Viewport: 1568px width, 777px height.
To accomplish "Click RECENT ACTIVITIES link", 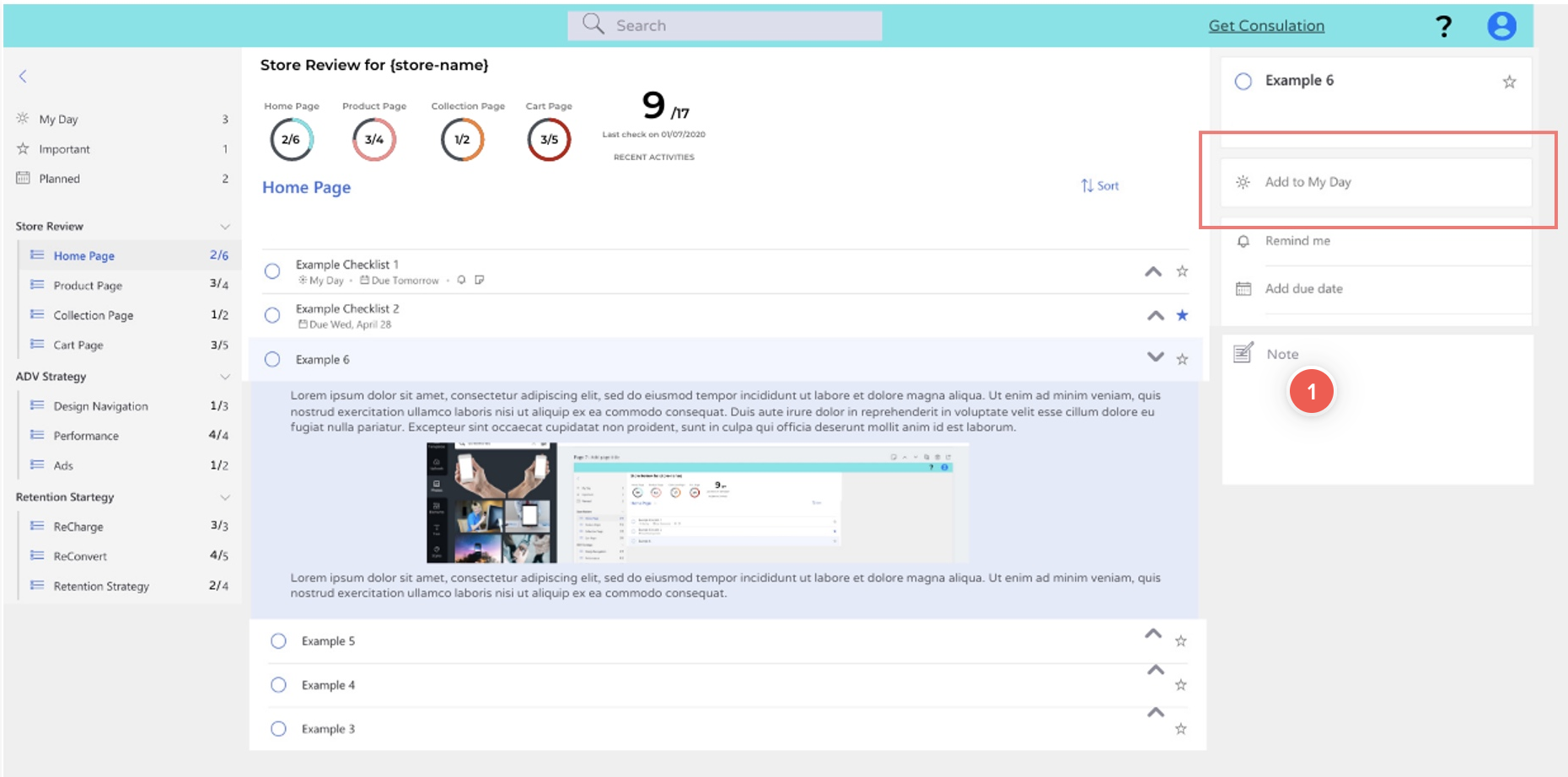I will click(654, 157).
